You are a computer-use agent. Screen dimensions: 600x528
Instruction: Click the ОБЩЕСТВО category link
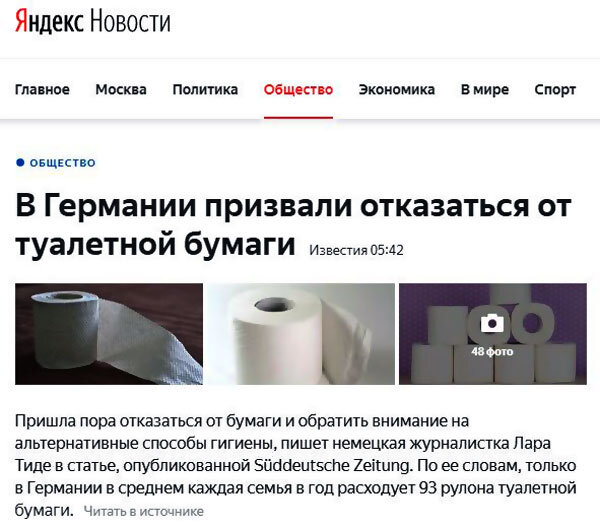click(63, 163)
